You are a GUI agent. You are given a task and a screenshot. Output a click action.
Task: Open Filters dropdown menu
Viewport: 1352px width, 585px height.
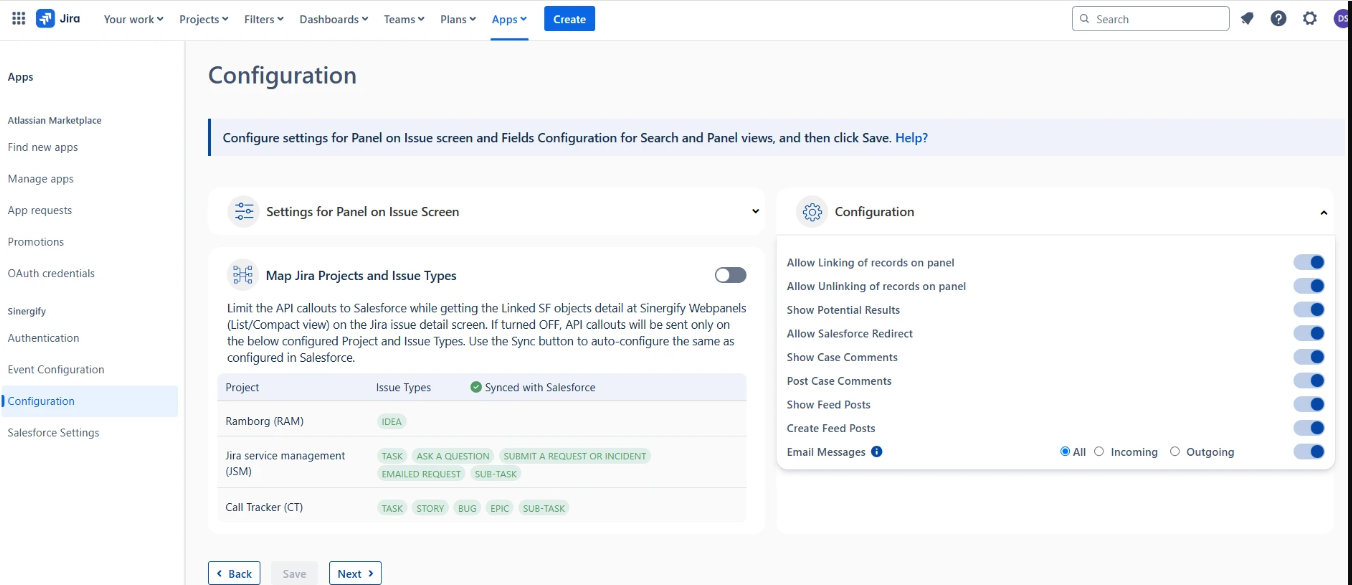[264, 19]
